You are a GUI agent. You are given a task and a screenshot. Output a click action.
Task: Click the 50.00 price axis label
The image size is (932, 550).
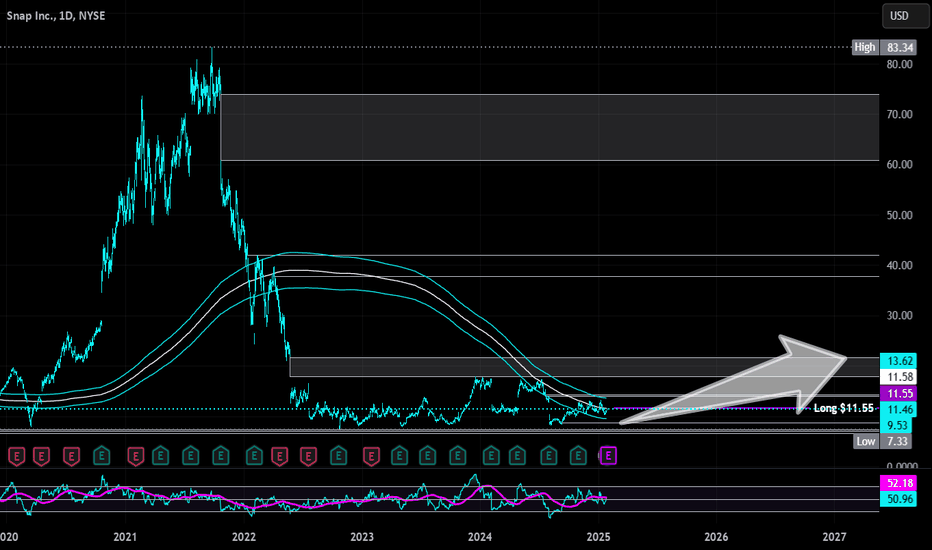[x=899, y=215]
